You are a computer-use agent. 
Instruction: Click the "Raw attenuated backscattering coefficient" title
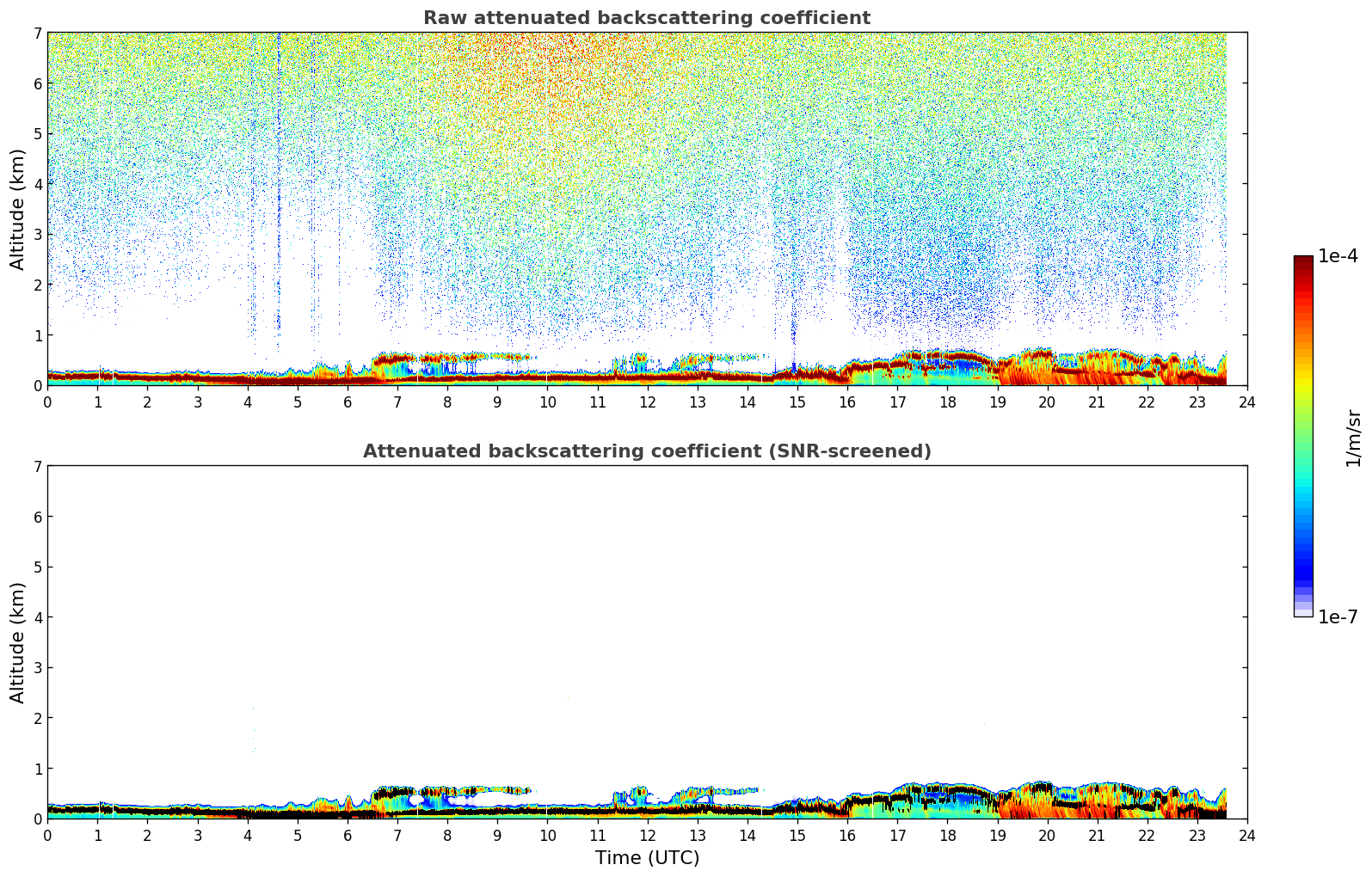pyautogui.click(x=647, y=18)
